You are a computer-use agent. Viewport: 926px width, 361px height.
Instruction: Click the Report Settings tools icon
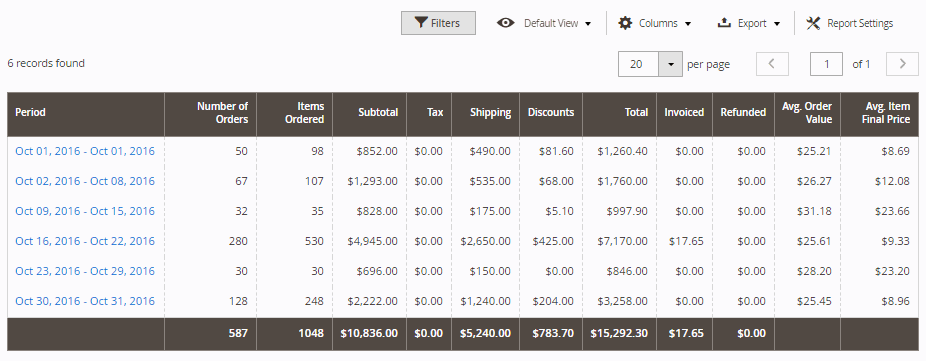[x=813, y=23]
